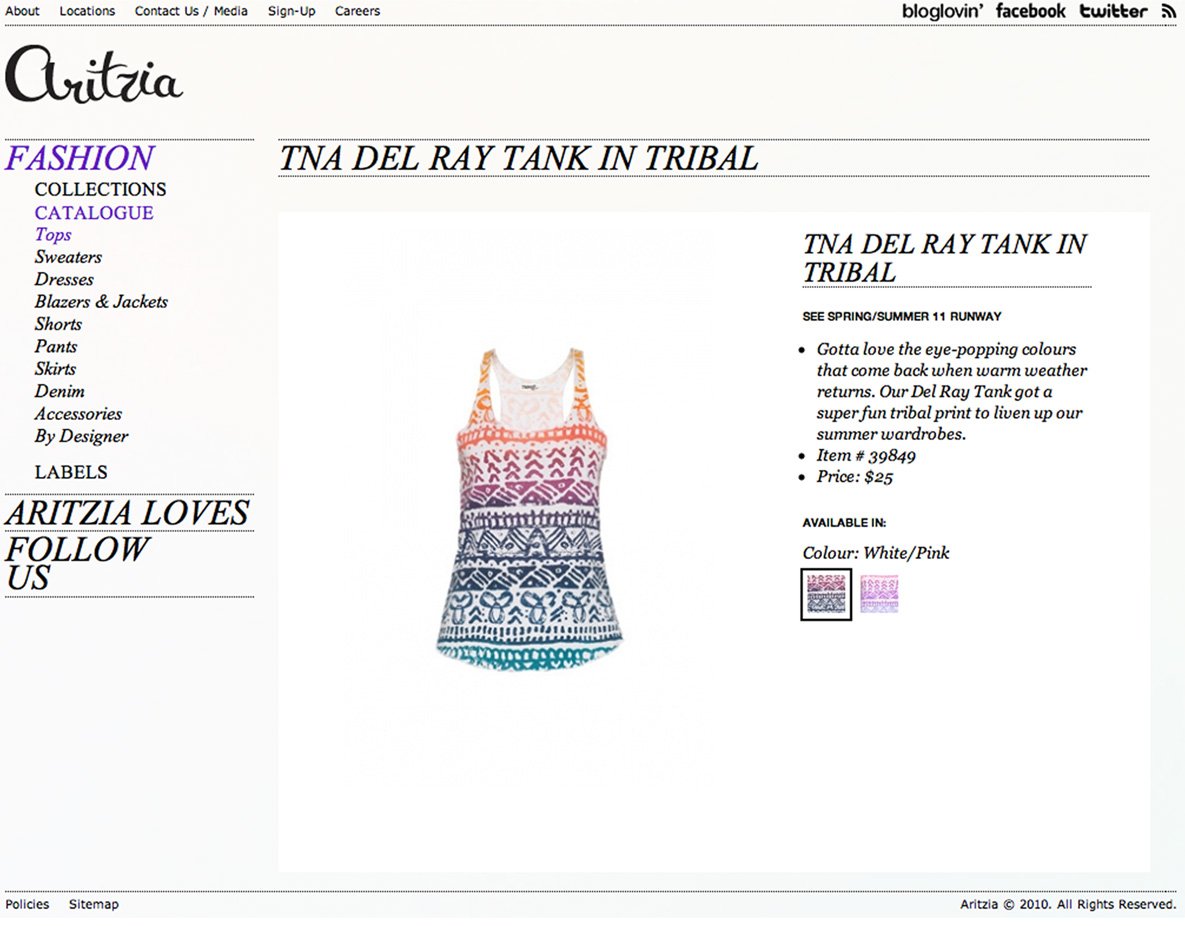
Task: Browse the Denim category
Action: [60, 391]
